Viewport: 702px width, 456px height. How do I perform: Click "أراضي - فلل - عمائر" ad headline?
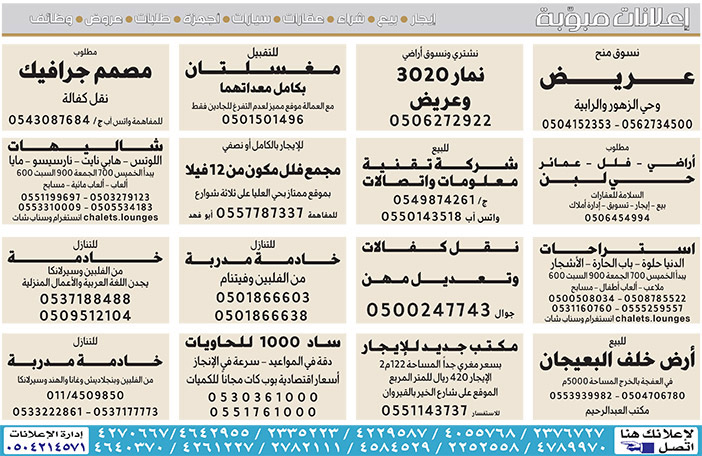[x=617, y=163]
